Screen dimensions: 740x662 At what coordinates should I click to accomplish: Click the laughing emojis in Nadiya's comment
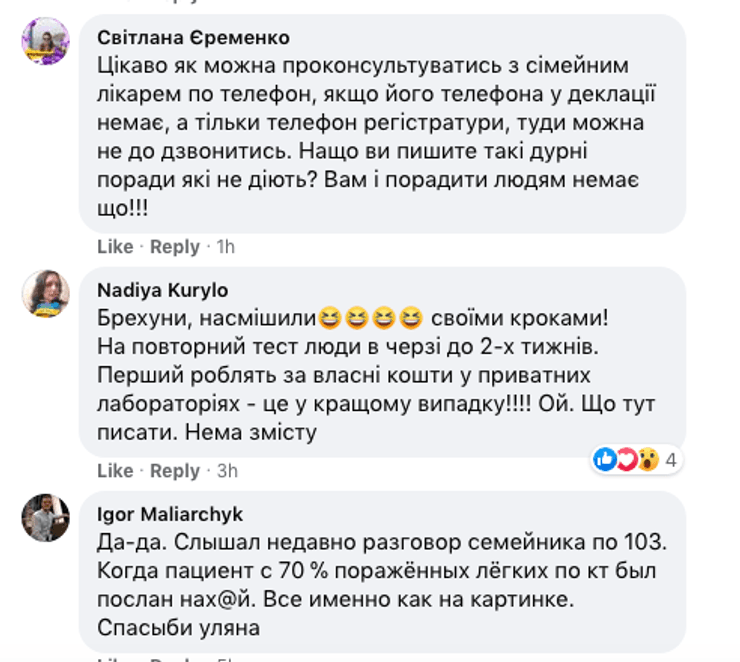[370, 319]
